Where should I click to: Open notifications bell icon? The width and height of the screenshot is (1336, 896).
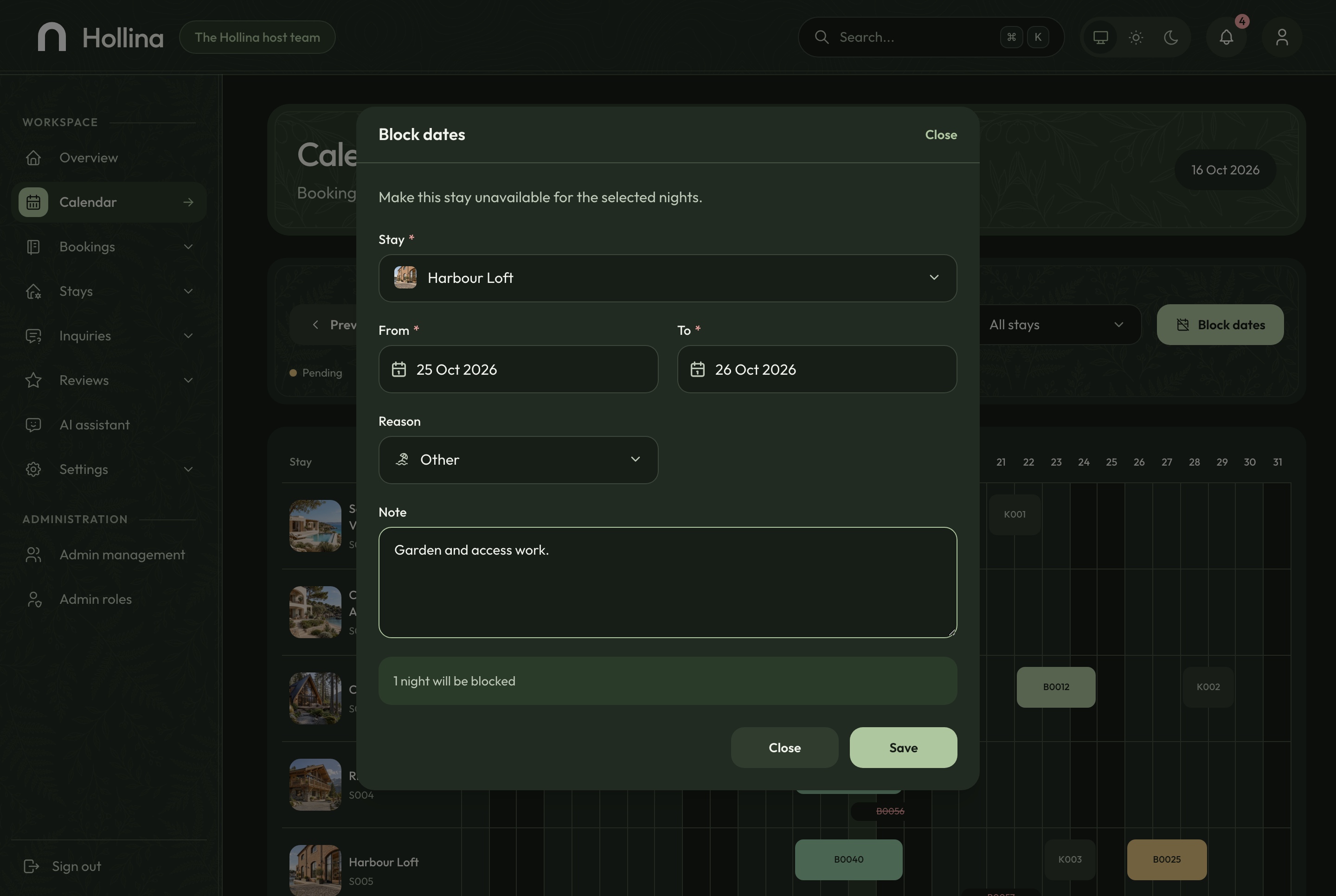coord(1226,37)
